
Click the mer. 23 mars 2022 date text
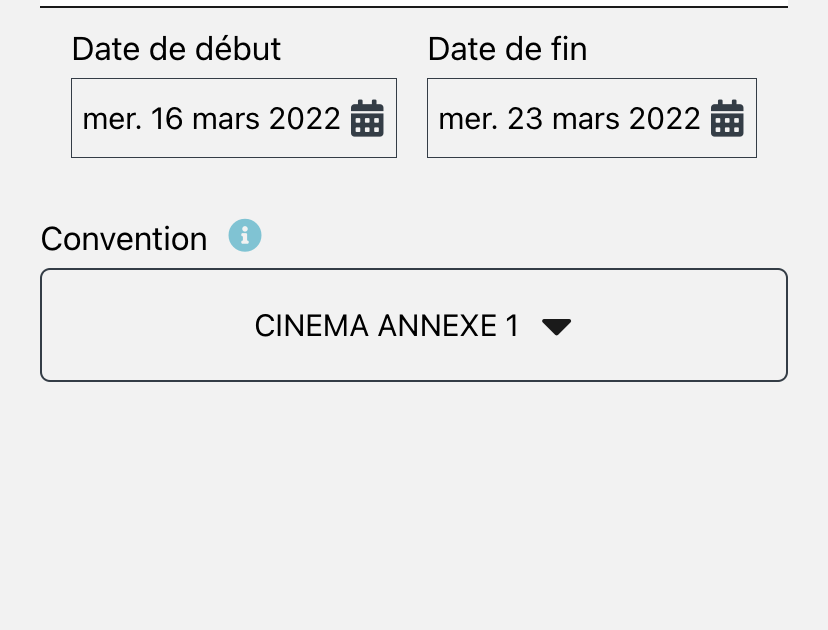[x=570, y=119]
